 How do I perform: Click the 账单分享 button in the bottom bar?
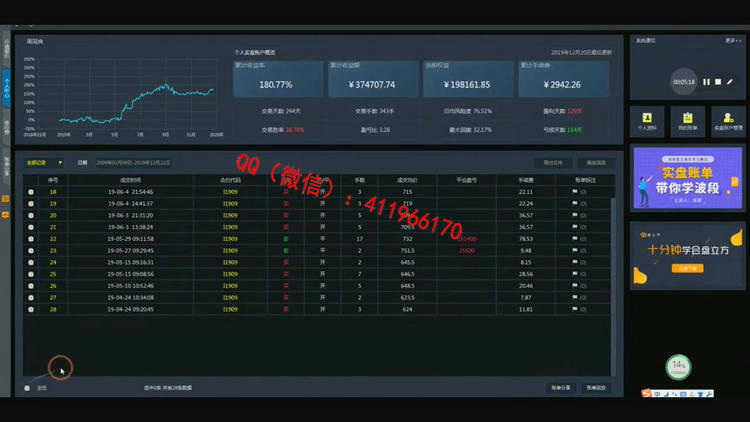click(x=561, y=388)
